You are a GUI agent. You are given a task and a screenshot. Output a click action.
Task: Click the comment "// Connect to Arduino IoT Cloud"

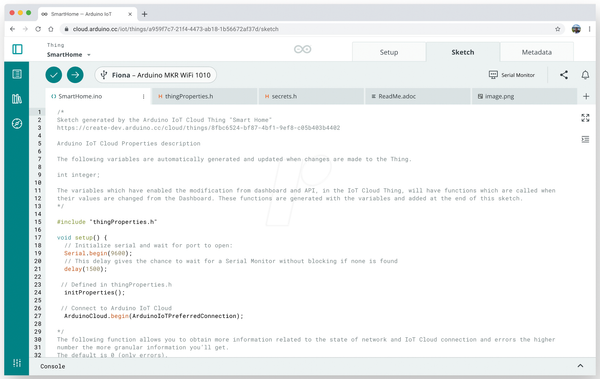(116, 308)
